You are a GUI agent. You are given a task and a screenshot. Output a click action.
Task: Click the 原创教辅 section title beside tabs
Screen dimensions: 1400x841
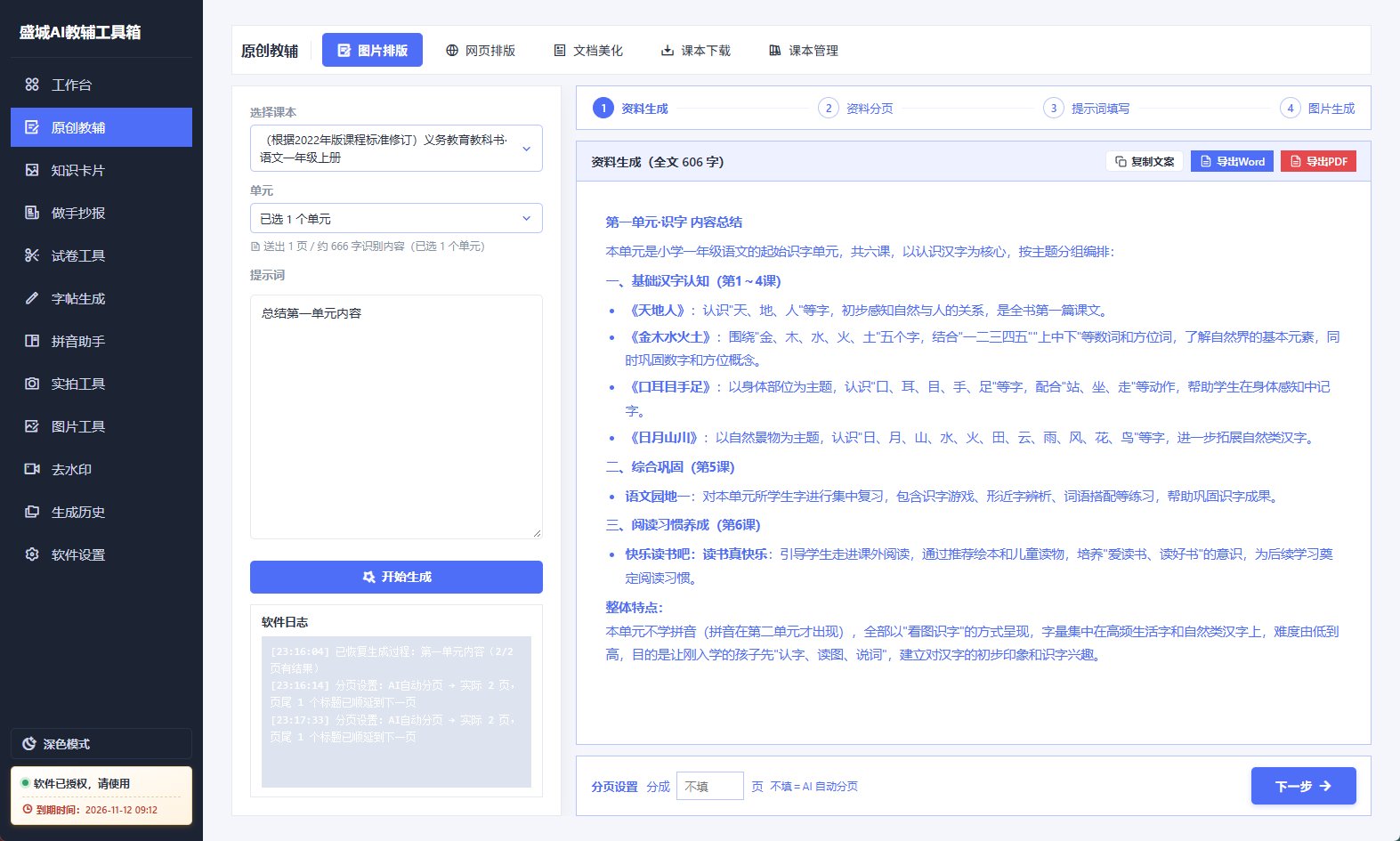pos(270,51)
